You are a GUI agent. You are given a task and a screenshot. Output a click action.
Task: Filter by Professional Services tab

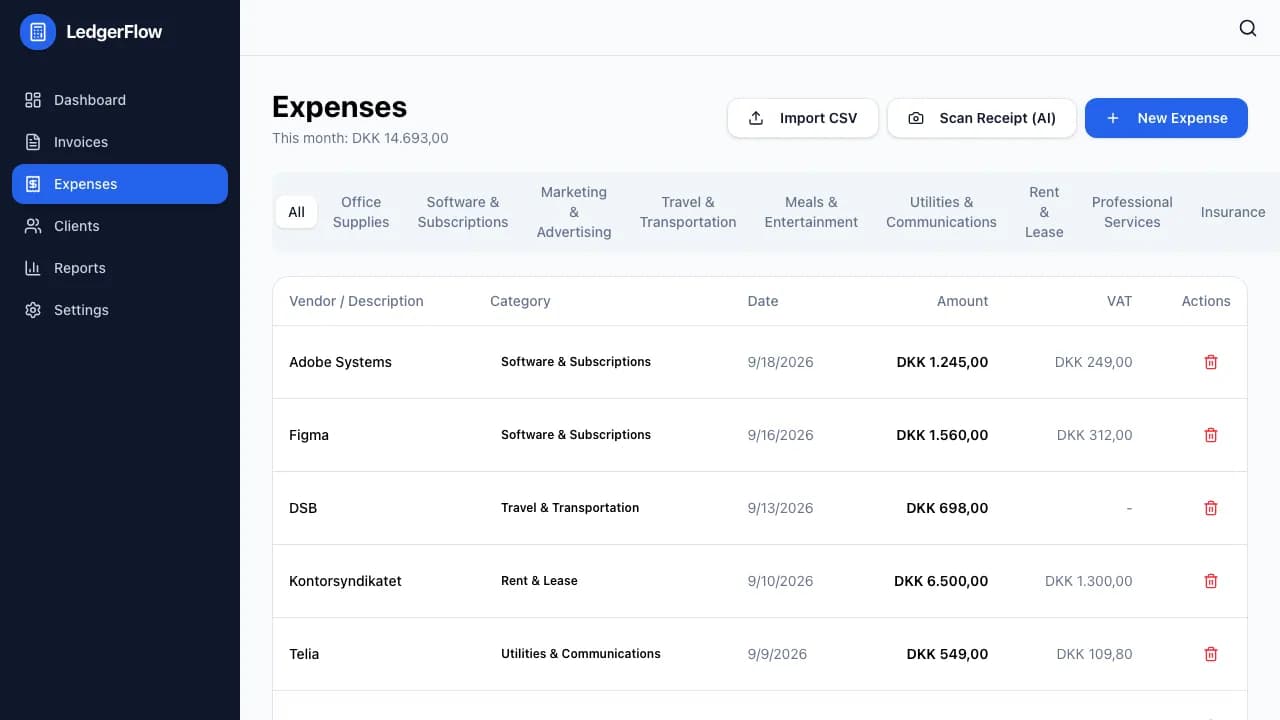pyautogui.click(x=1132, y=212)
